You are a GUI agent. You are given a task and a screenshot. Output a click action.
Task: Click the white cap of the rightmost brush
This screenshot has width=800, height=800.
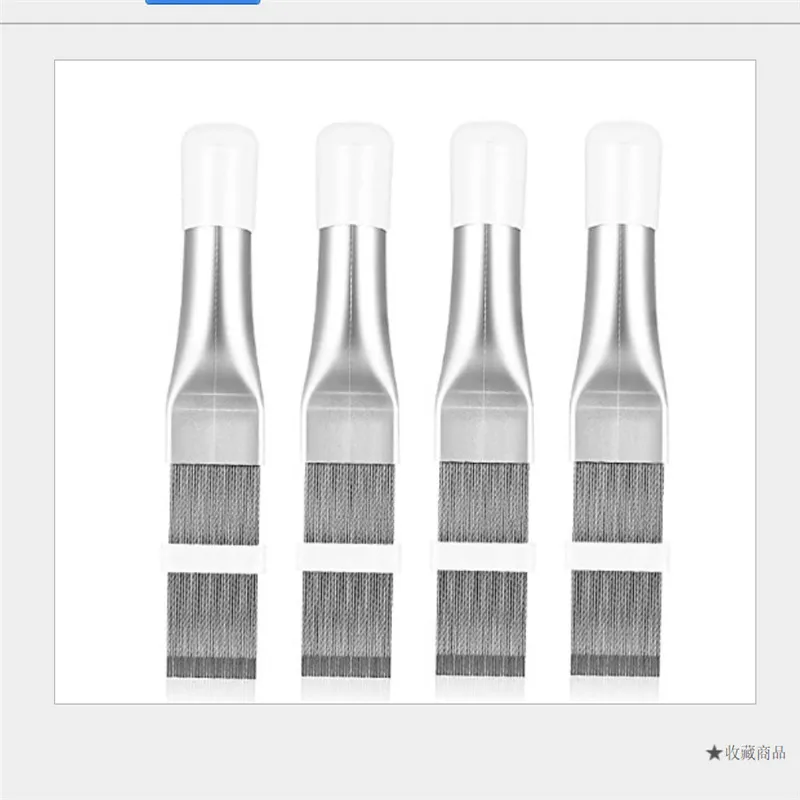point(623,174)
